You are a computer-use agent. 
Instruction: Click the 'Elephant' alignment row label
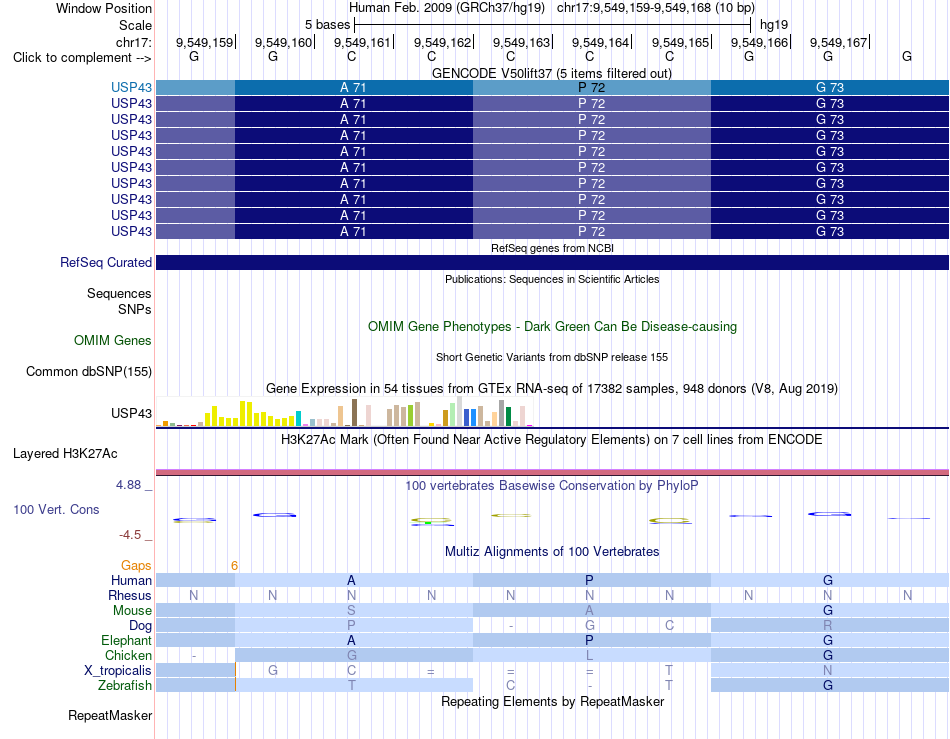[x=126, y=641]
